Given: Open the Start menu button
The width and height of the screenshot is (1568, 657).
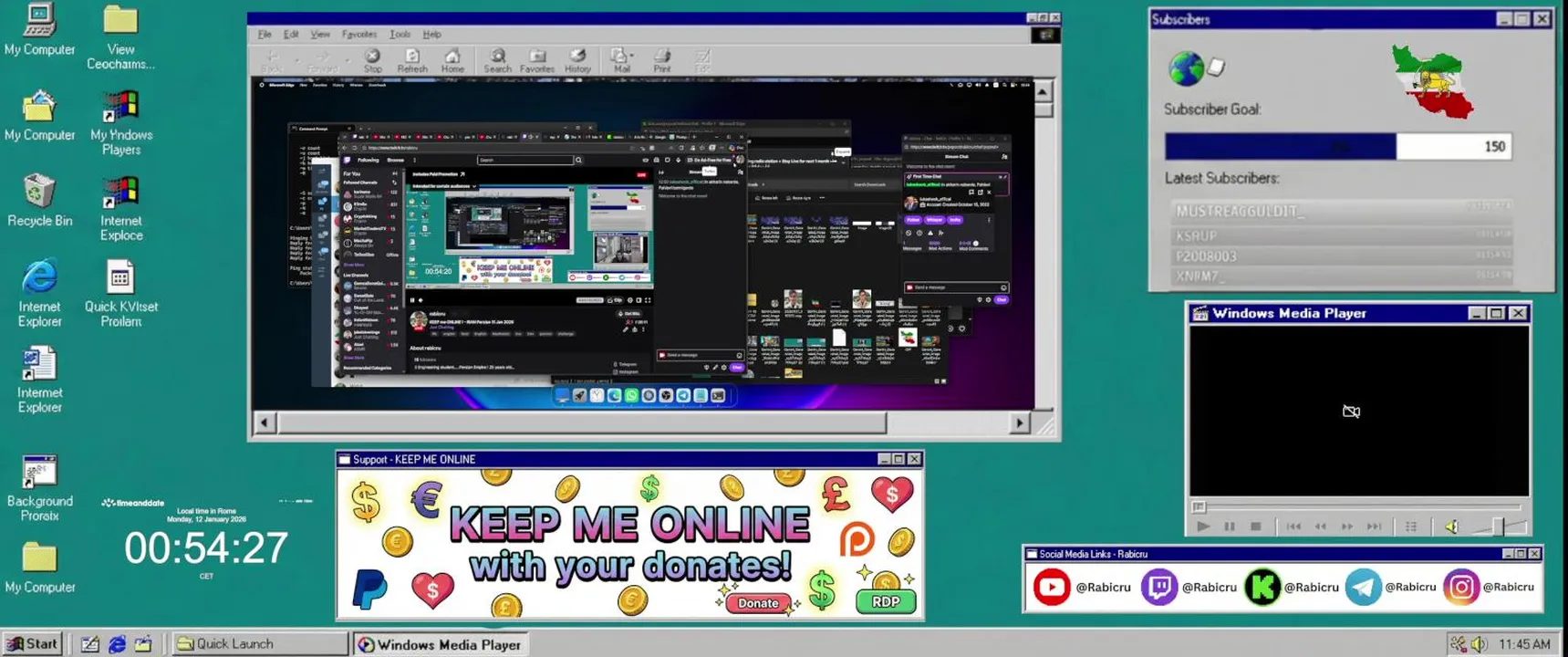Looking at the screenshot, I should pyautogui.click(x=33, y=643).
